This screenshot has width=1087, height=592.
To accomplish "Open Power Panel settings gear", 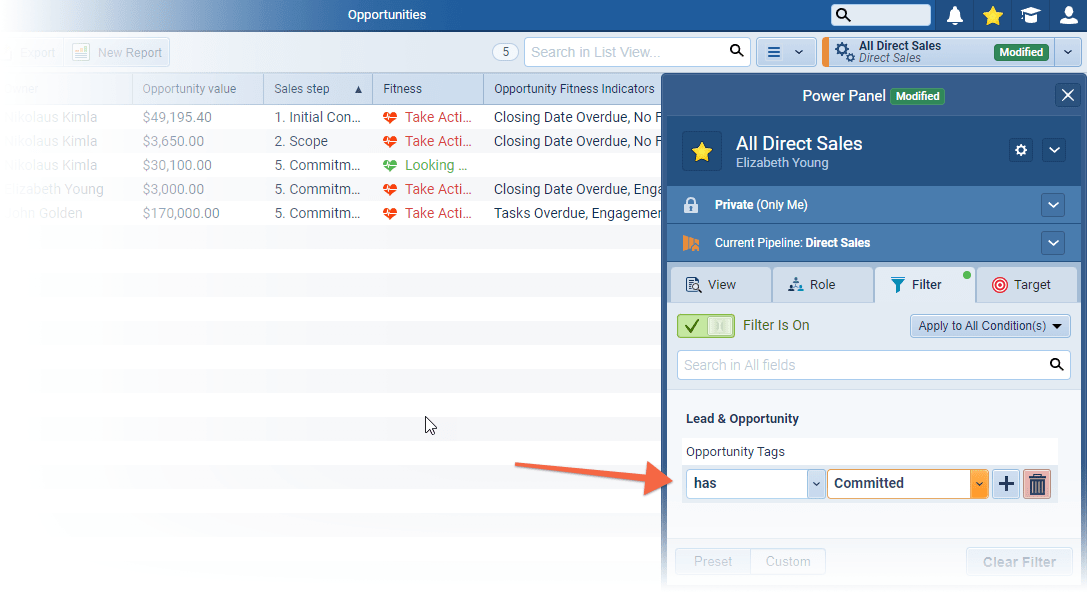I will click(x=1021, y=150).
